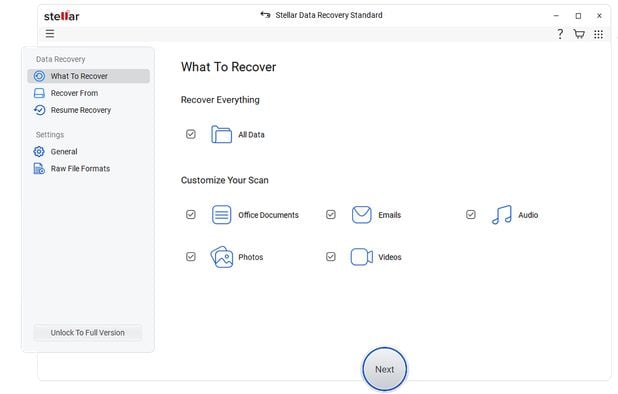The image size is (618, 394).
Task: Click the Photos label
Action: coord(251,257)
